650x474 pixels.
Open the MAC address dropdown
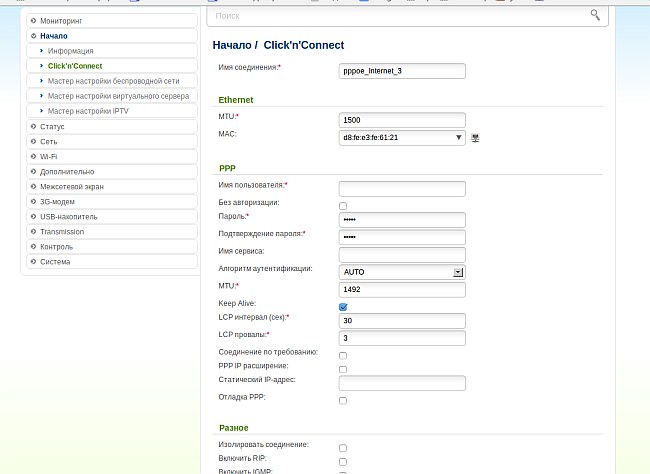tap(459, 138)
